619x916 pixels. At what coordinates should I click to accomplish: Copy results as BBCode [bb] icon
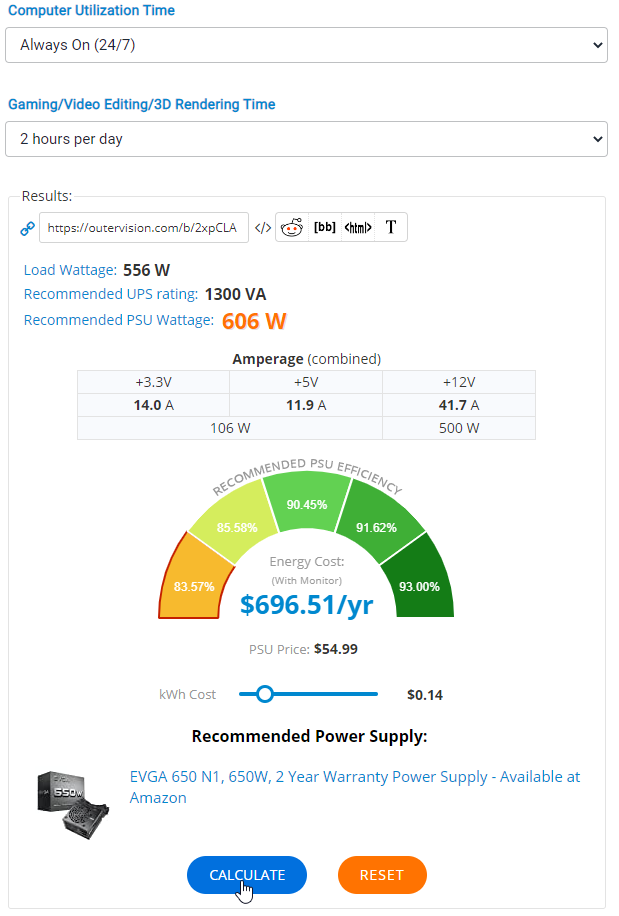[325, 227]
